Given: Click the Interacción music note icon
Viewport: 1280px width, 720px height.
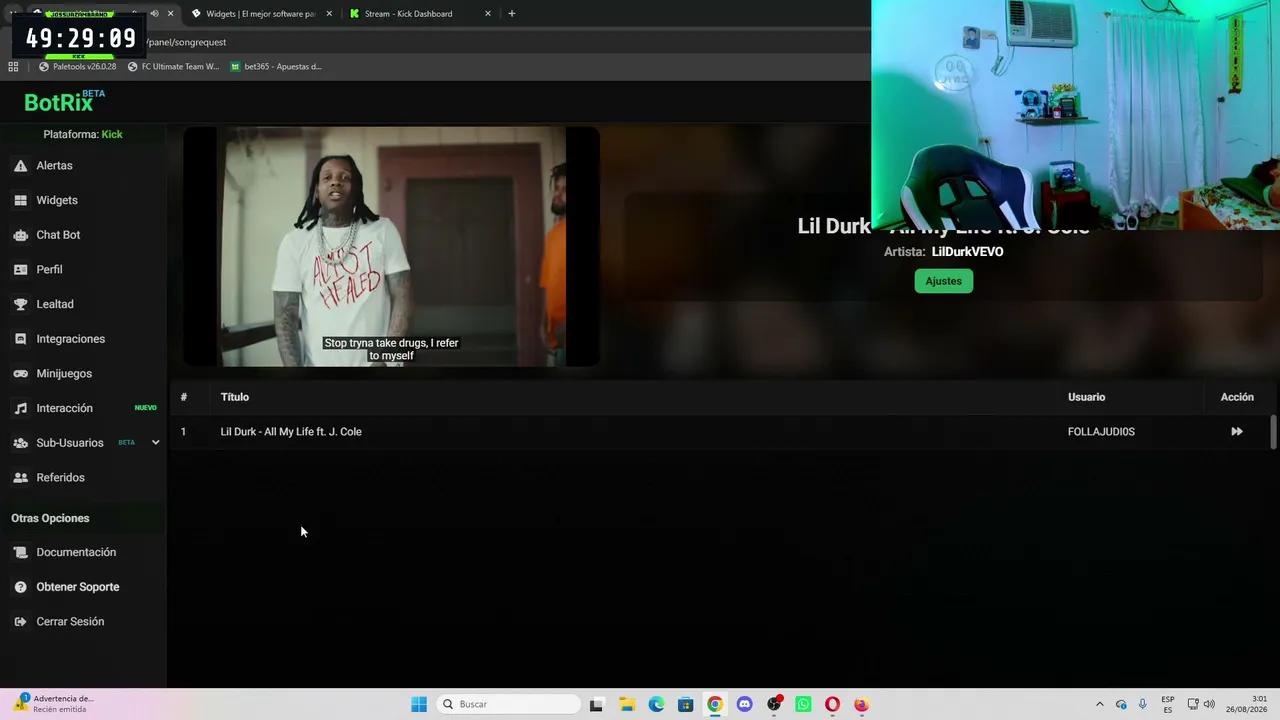Looking at the screenshot, I should [20, 408].
